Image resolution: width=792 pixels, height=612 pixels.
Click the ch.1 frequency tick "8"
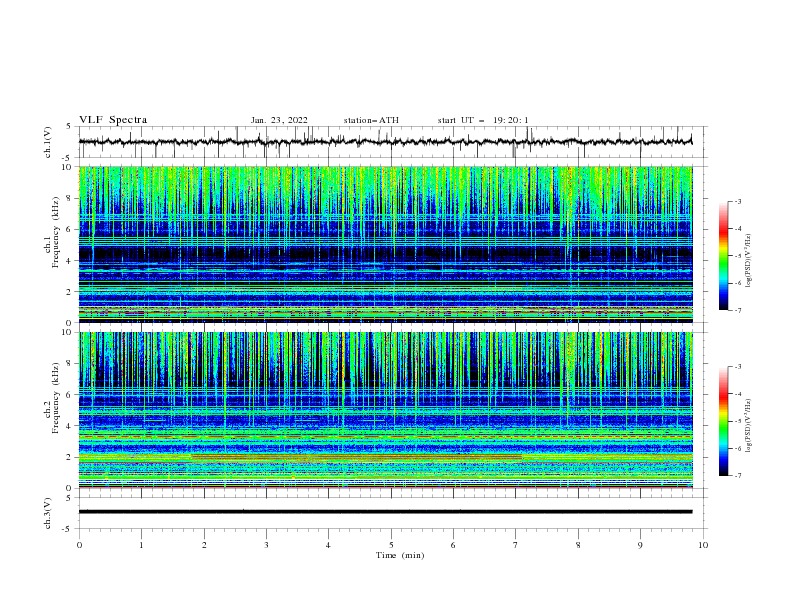70,198
